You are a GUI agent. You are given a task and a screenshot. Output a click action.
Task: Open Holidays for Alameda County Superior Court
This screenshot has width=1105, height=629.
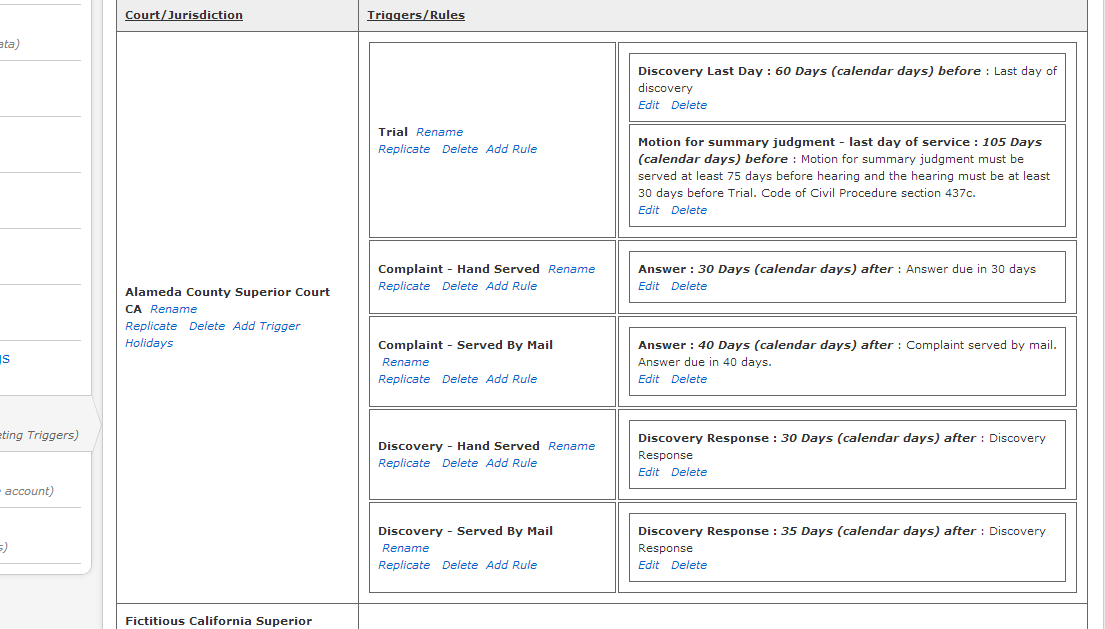[149, 343]
